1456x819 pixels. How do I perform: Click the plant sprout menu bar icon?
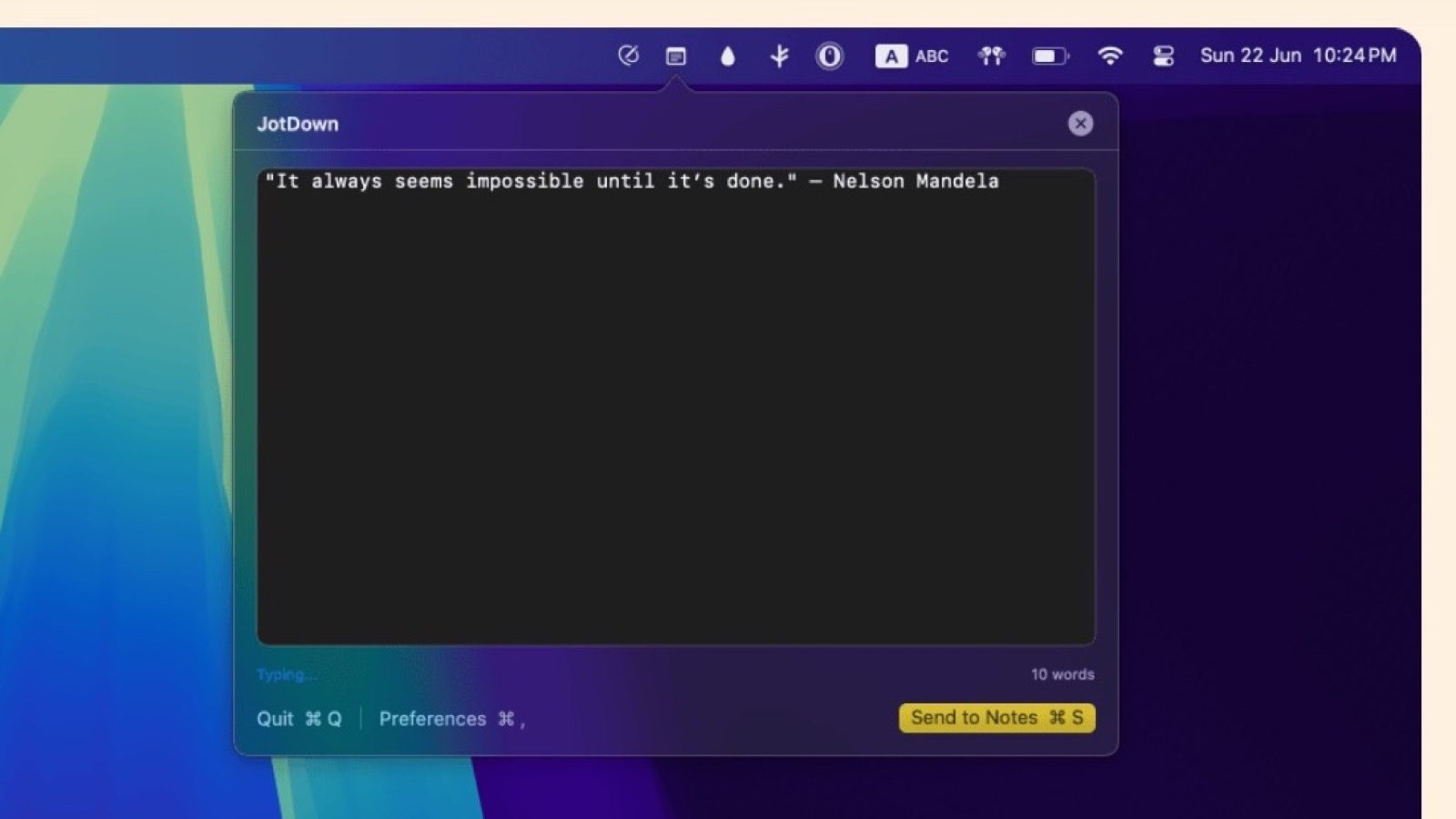pyautogui.click(x=779, y=56)
